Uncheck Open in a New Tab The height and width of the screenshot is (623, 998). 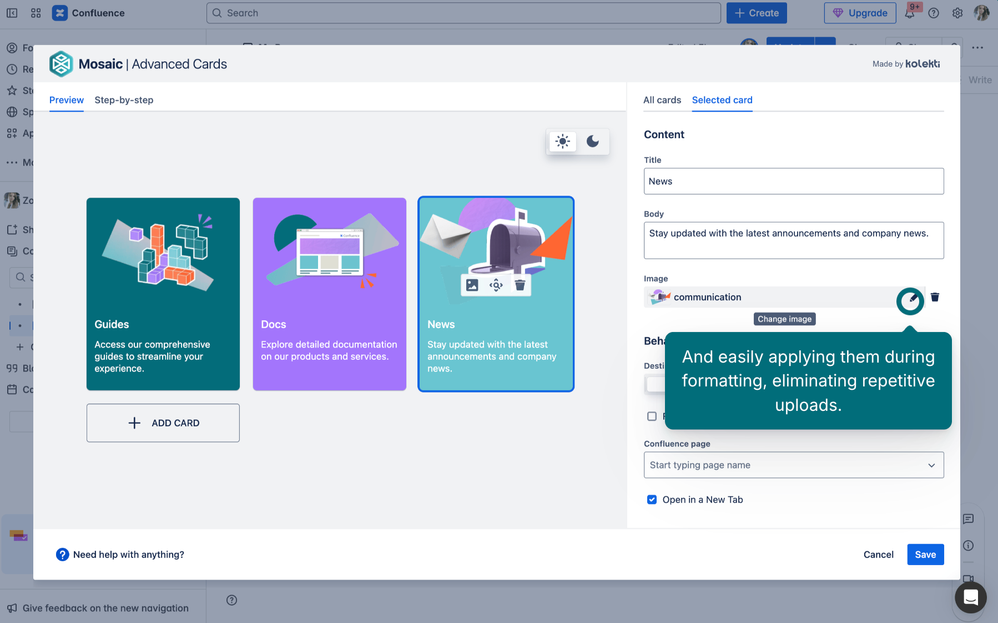(x=652, y=499)
